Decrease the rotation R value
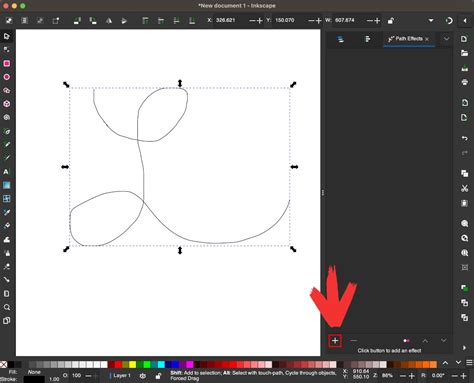Screen dimensions: 474x383 pyautogui.click(x=455, y=376)
